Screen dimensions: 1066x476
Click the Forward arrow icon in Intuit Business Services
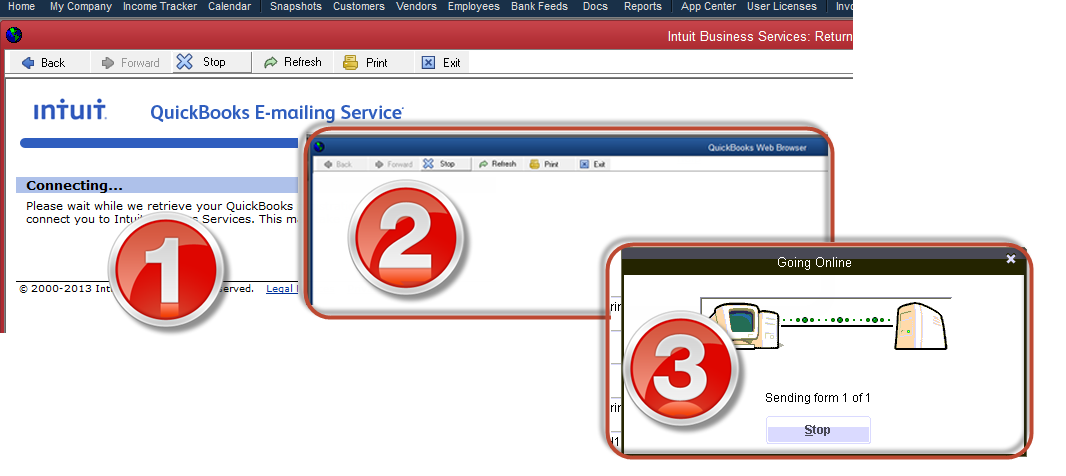pyautogui.click(x=107, y=63)
